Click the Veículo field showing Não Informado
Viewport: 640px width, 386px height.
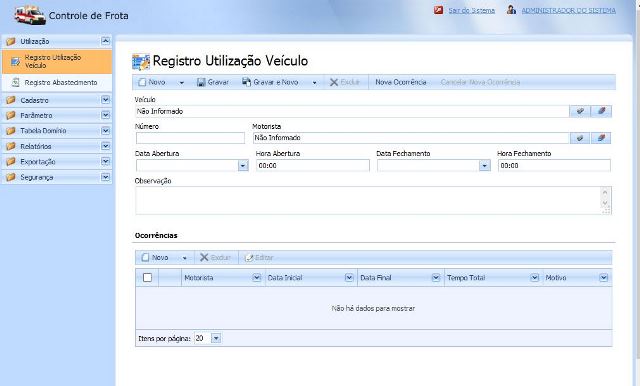(x=352, y=111)
